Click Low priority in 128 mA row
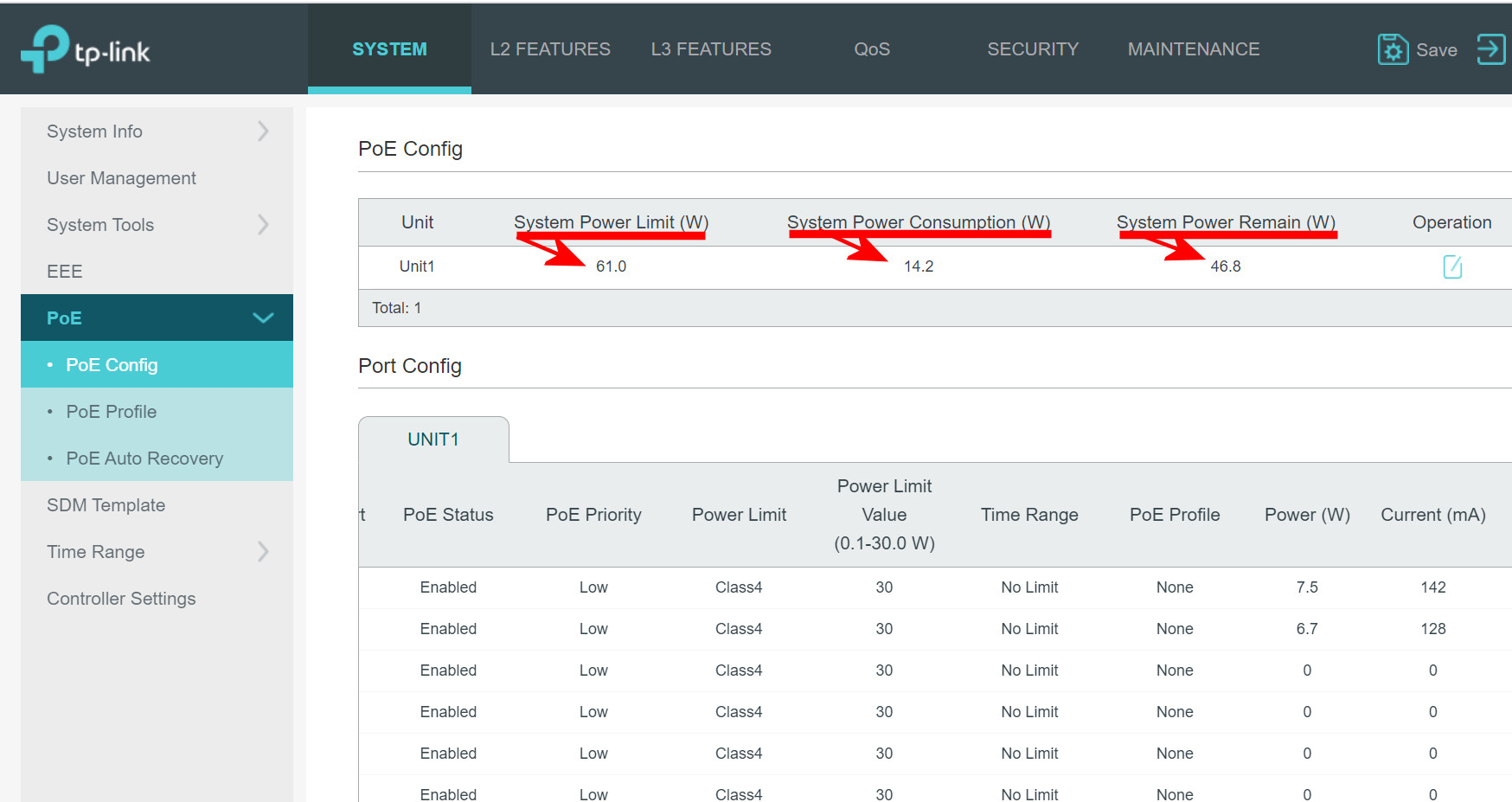Image resolution: width=1512 pixels, height=802 pixels. (x=593, y=629)
